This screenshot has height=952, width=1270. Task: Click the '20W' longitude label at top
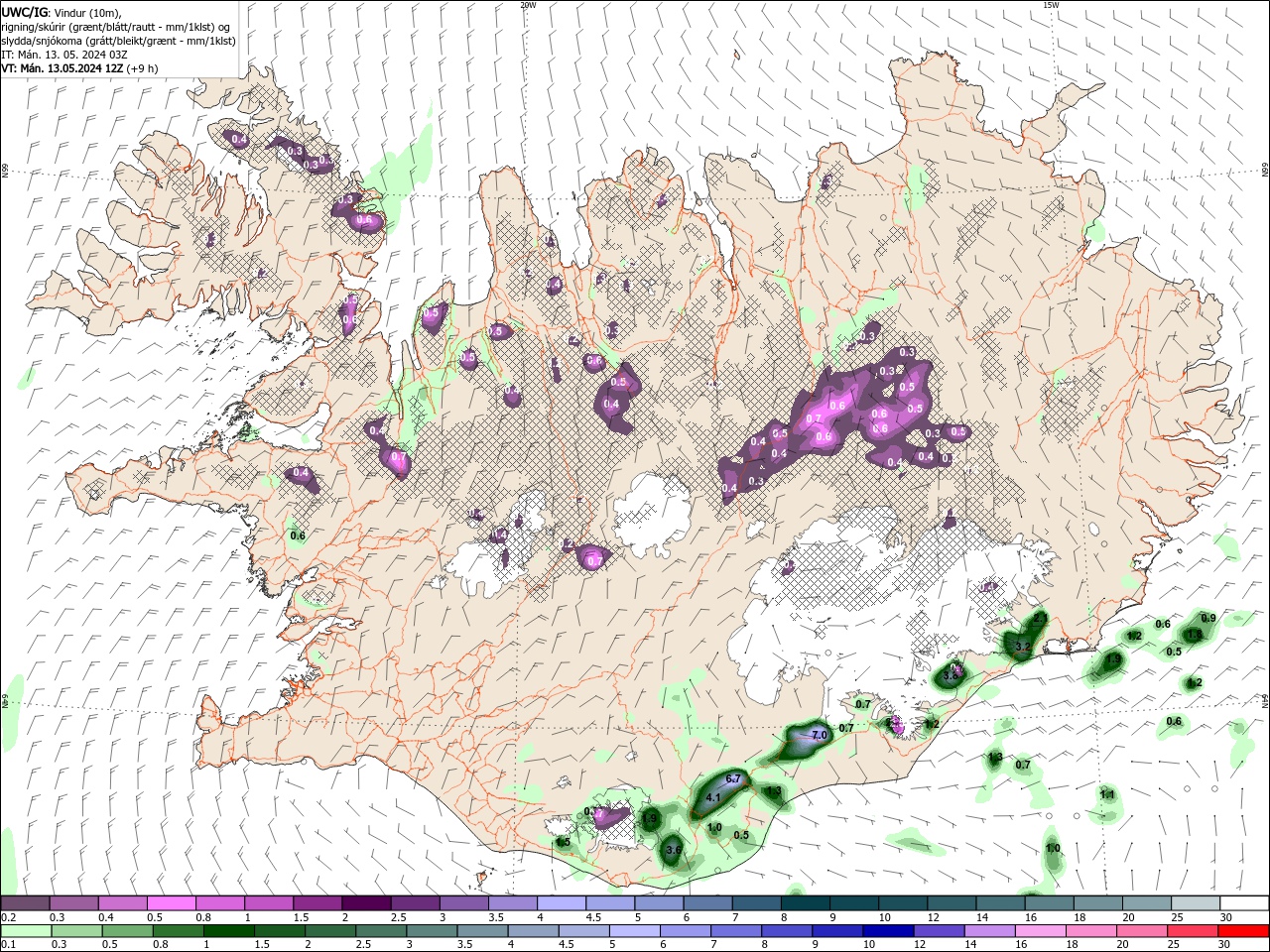click(x=528, y=5)
